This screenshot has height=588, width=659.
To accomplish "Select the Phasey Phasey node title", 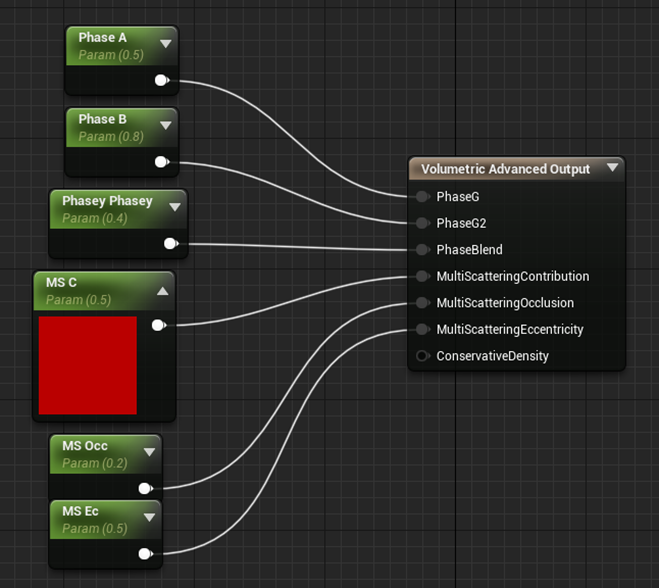I will click(107, 201).
